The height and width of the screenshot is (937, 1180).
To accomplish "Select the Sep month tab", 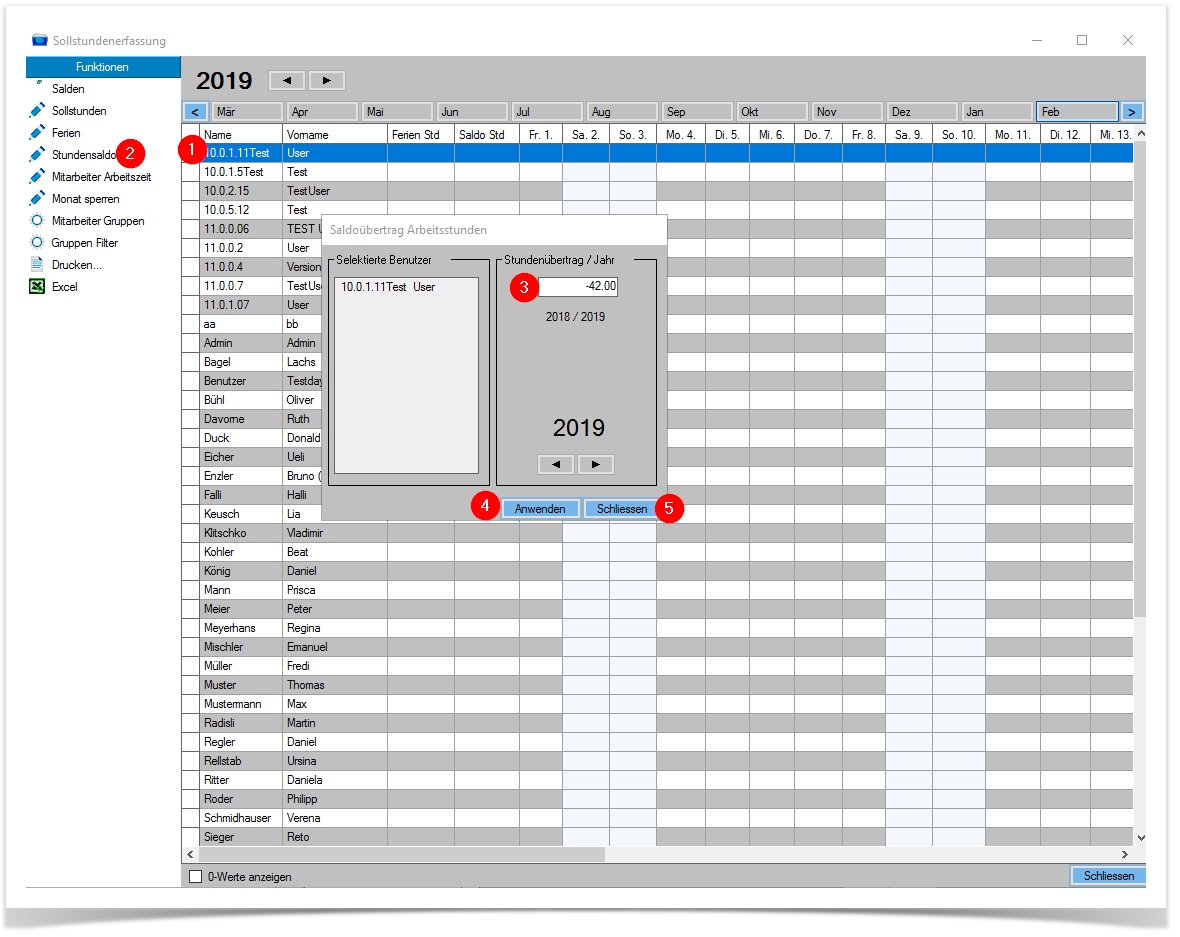I will pos(697,112).
